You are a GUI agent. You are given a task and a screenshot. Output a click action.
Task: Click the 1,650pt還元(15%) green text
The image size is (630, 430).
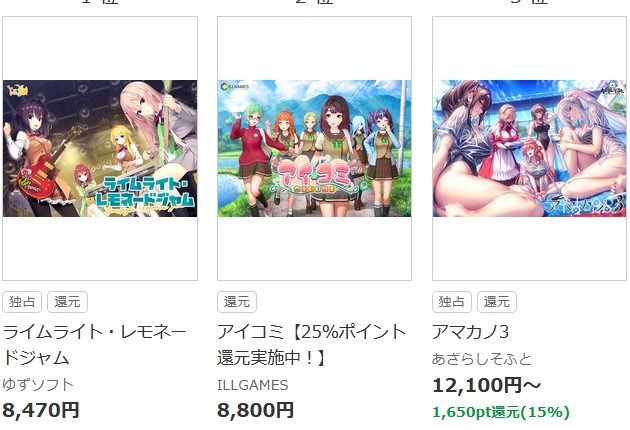point(501,412)
